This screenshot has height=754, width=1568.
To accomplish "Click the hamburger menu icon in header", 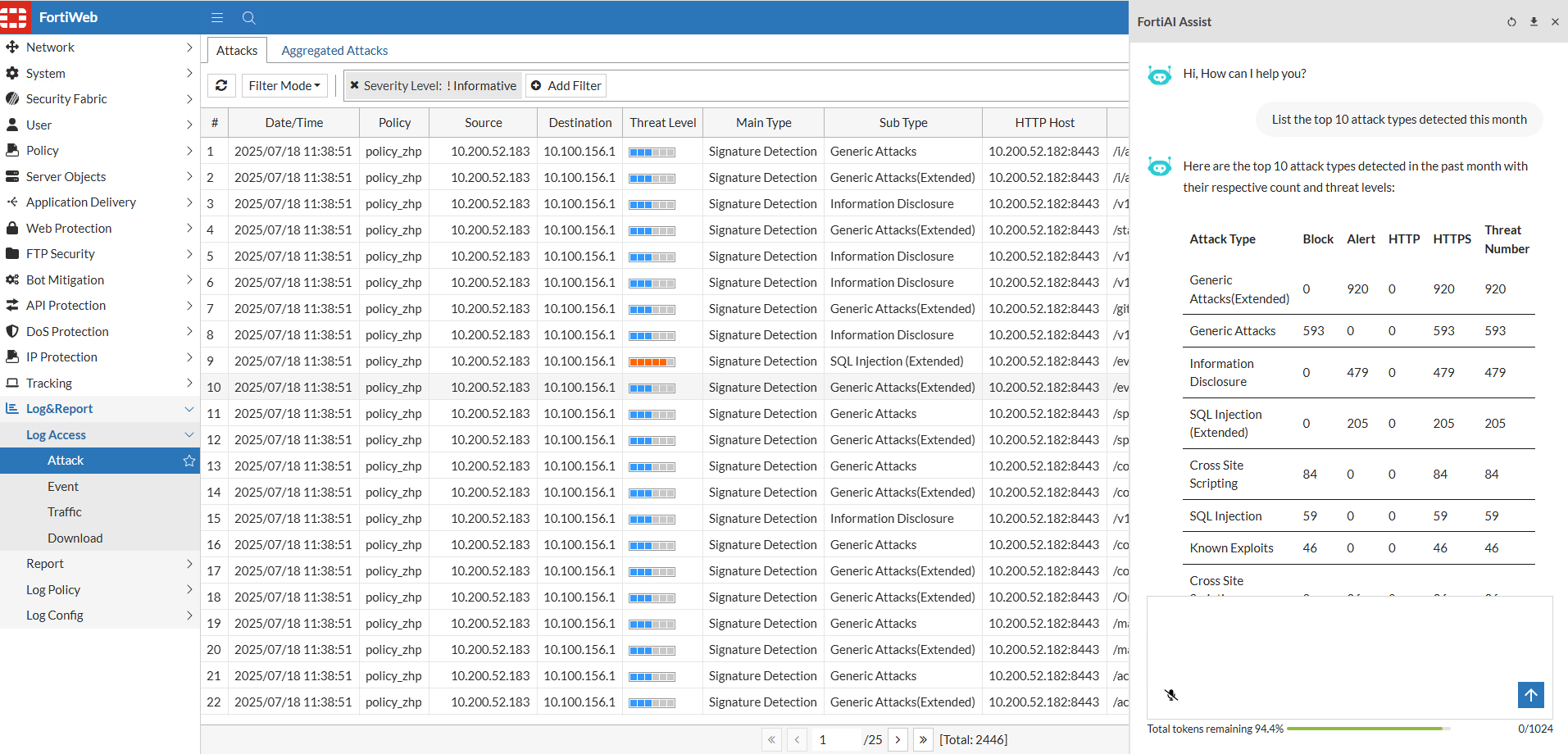I will (217, 17).
